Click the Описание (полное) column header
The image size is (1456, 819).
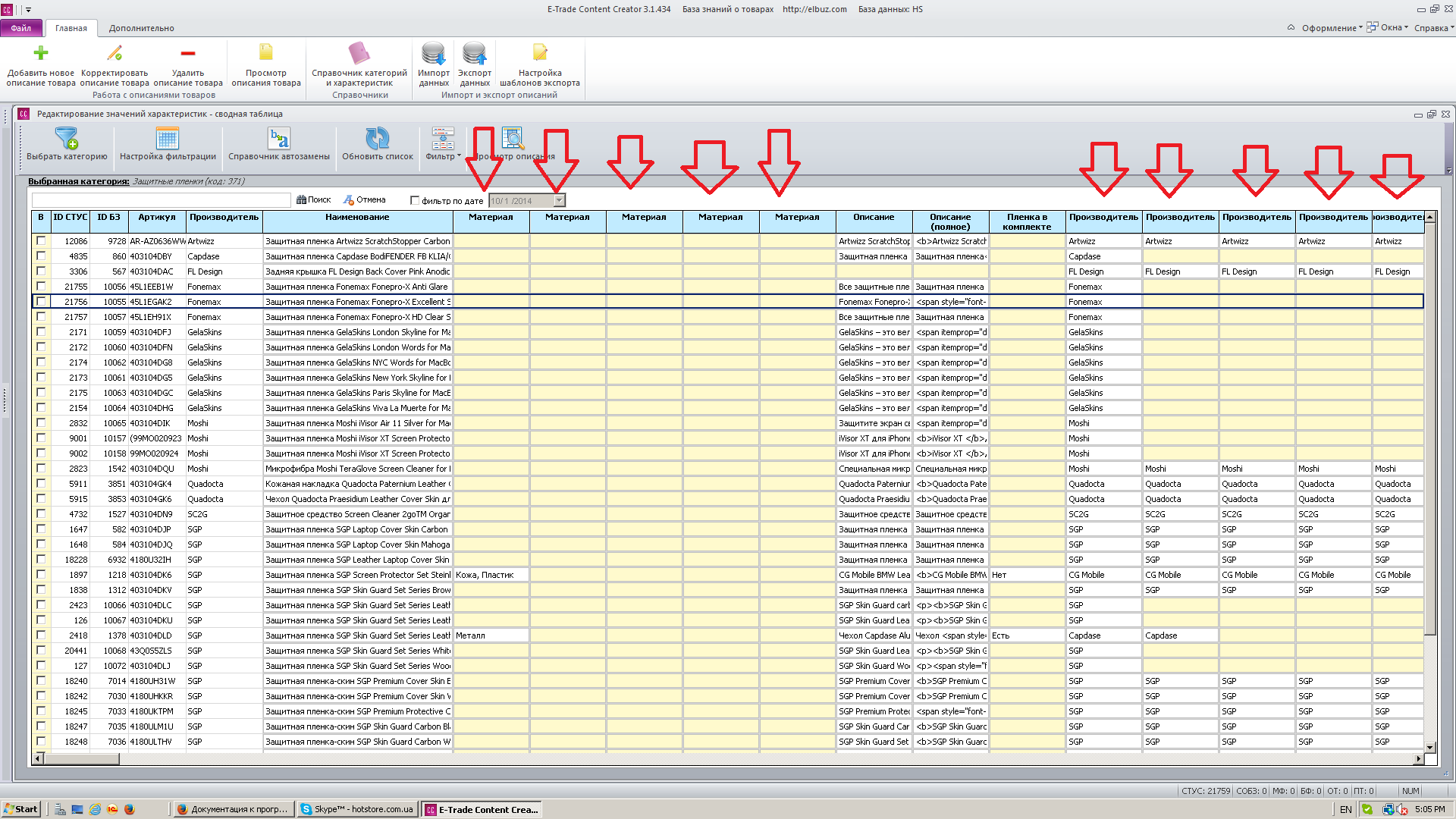coord(950,221)
